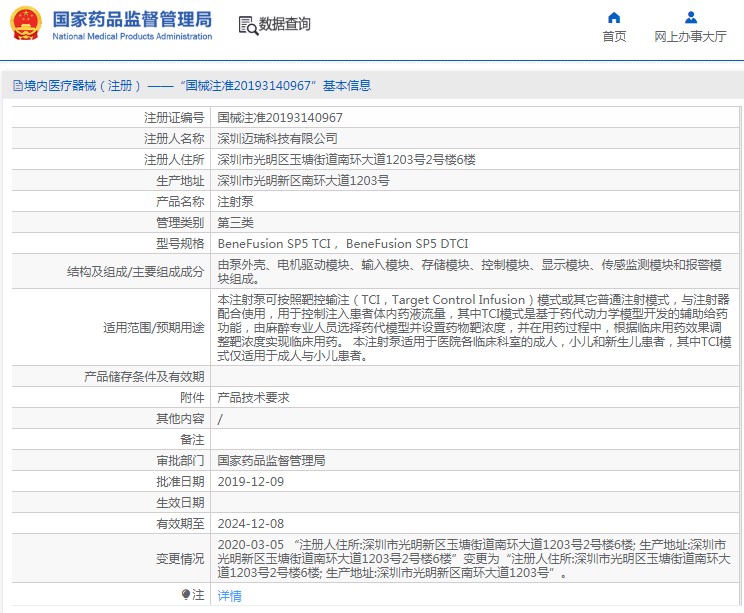
Task: Select 审批部门 value 国家药品监督管理局
Action: click(271, 460)
